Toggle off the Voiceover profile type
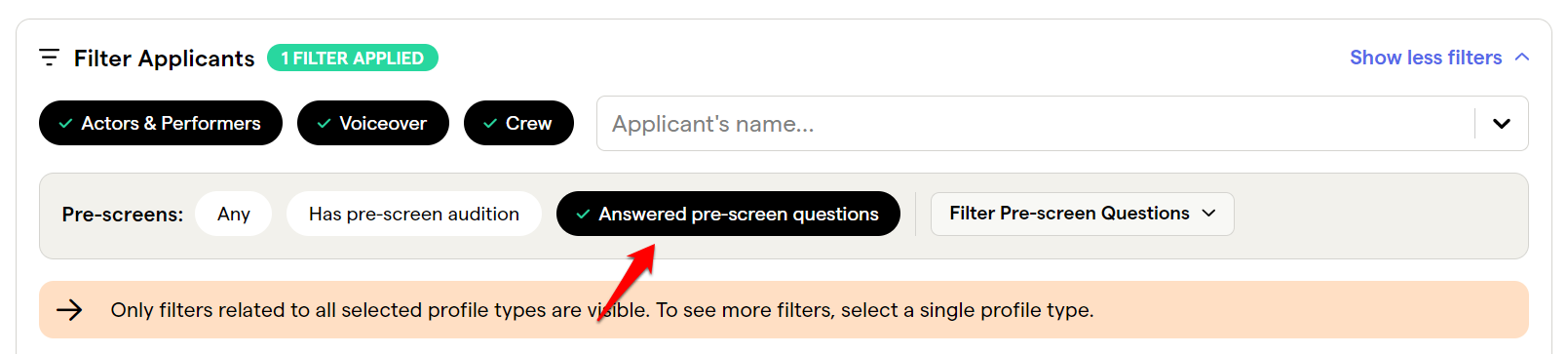 pyautogui.click(x=373, y=123)
